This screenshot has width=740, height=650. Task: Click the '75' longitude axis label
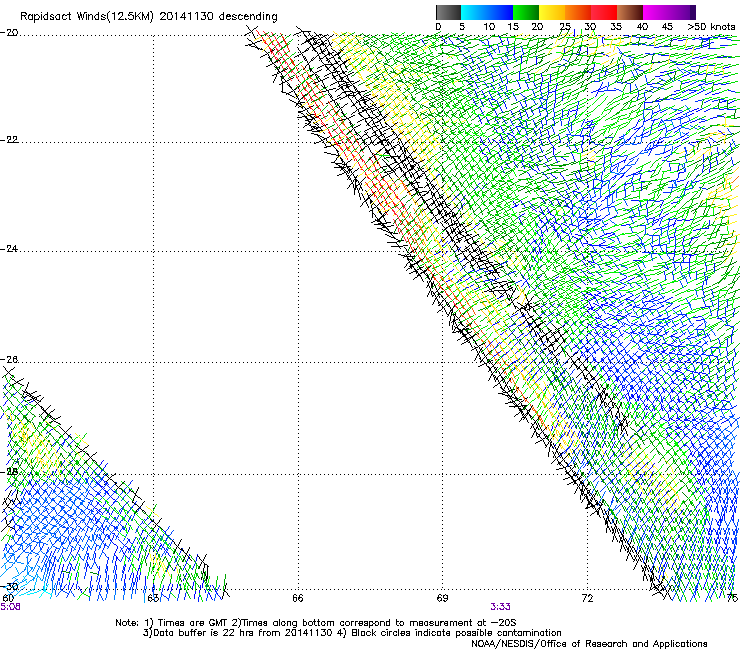coord(732,599)
